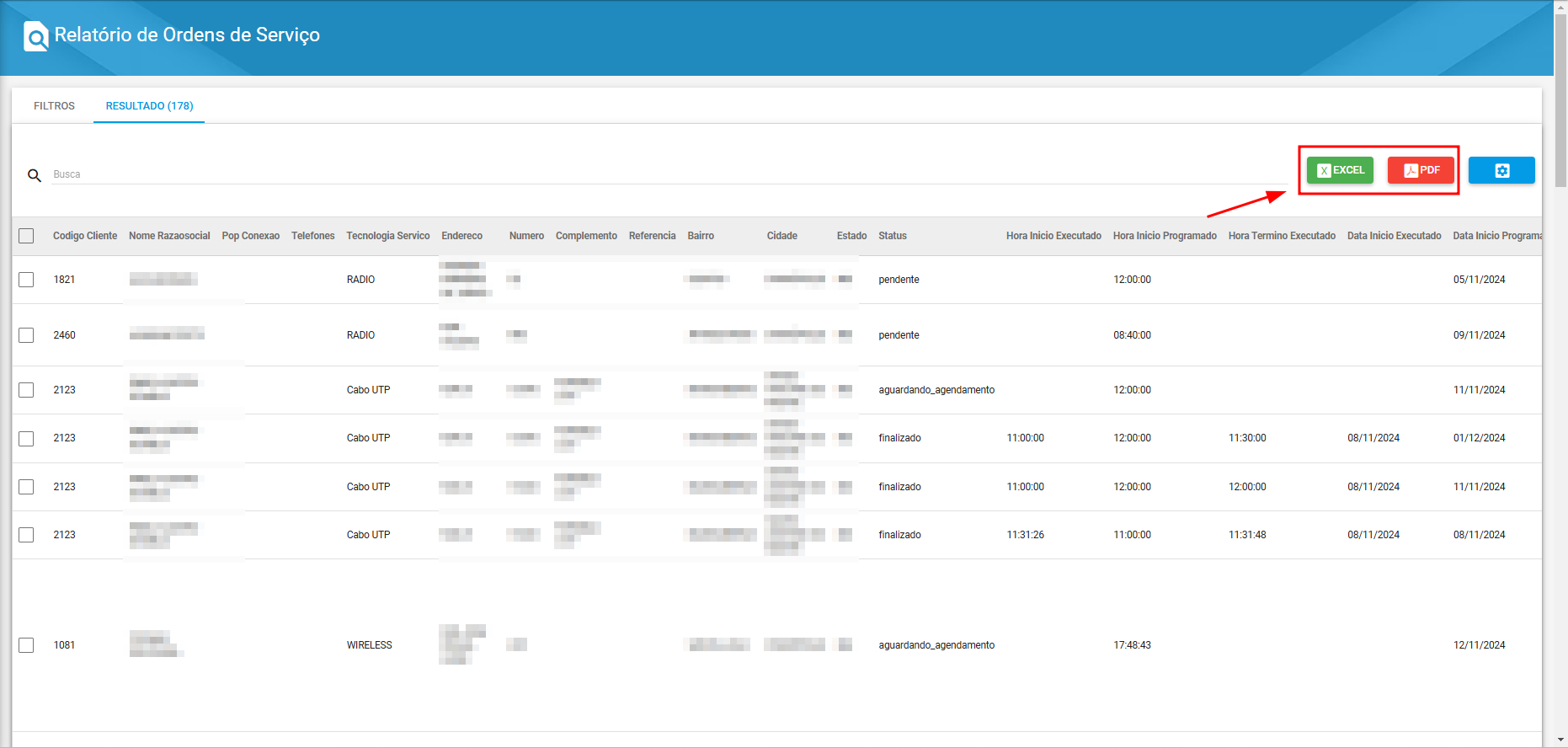Click the Pop Conexao column header
This screenshot has width=1568, height=748.
click(251, 236)
